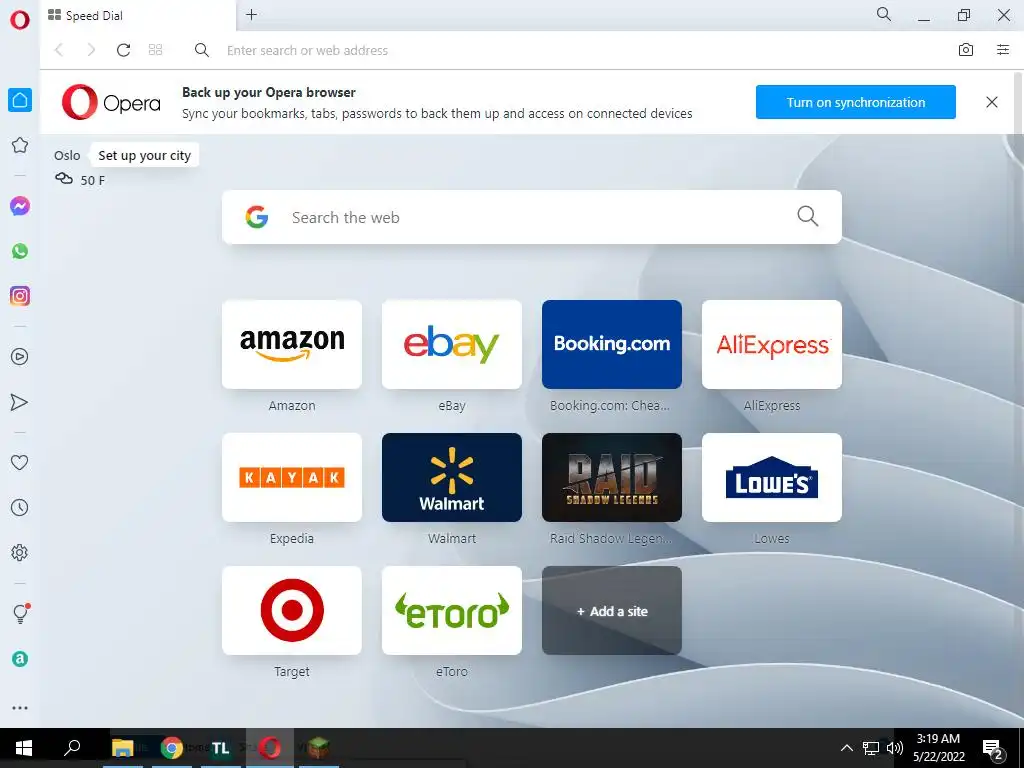The height and width of the screenshot is (768, 1024).
Task: Open Instagram in the sidebar
Action: (20, 296)
